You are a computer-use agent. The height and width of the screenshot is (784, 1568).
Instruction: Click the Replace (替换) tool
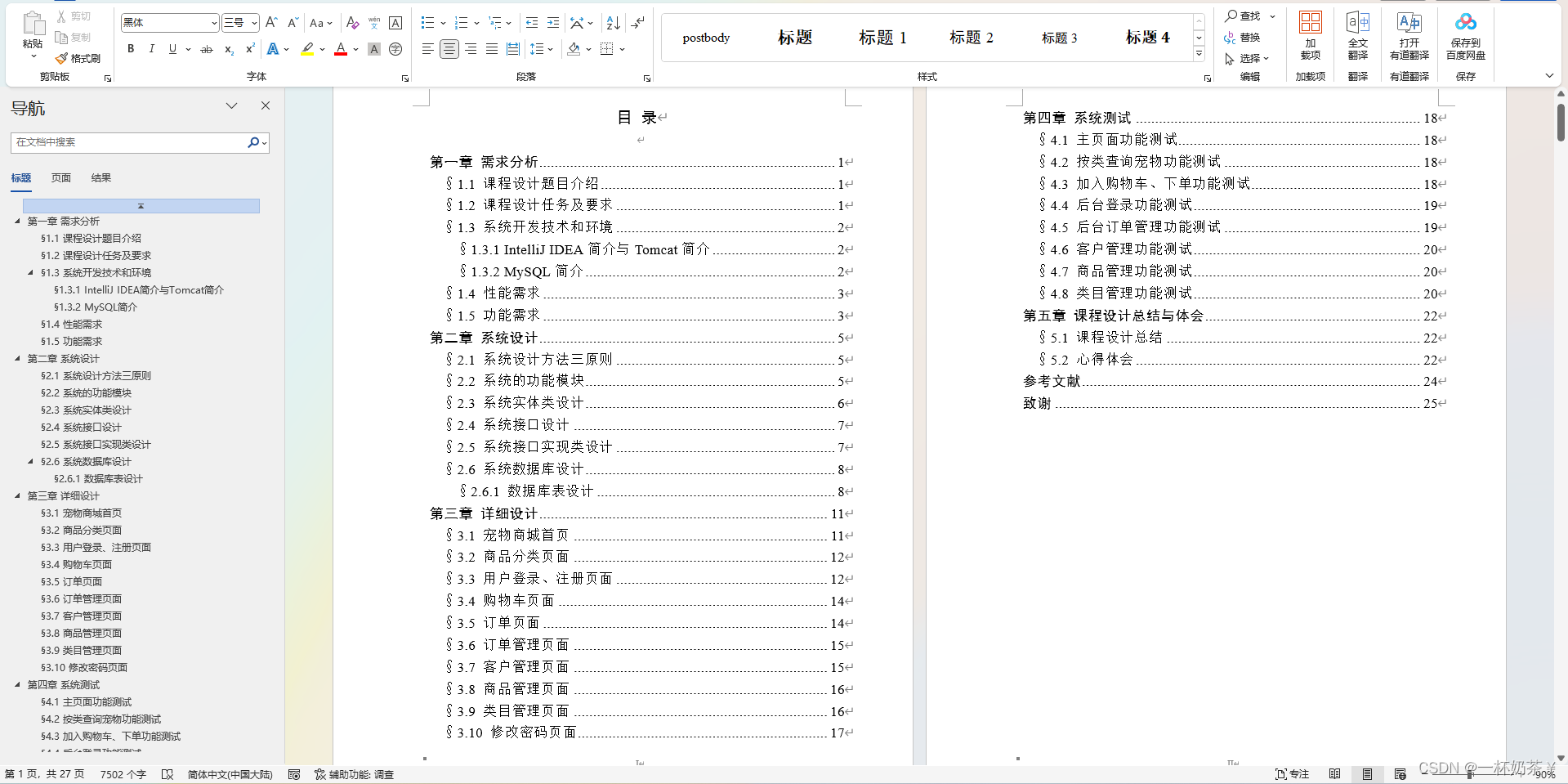click(x=1242, y=38)
